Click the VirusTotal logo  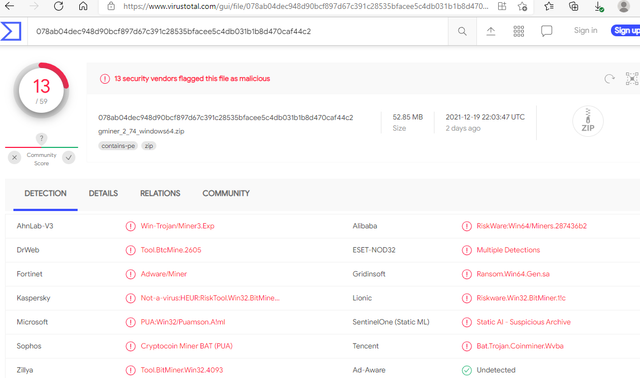11,31
